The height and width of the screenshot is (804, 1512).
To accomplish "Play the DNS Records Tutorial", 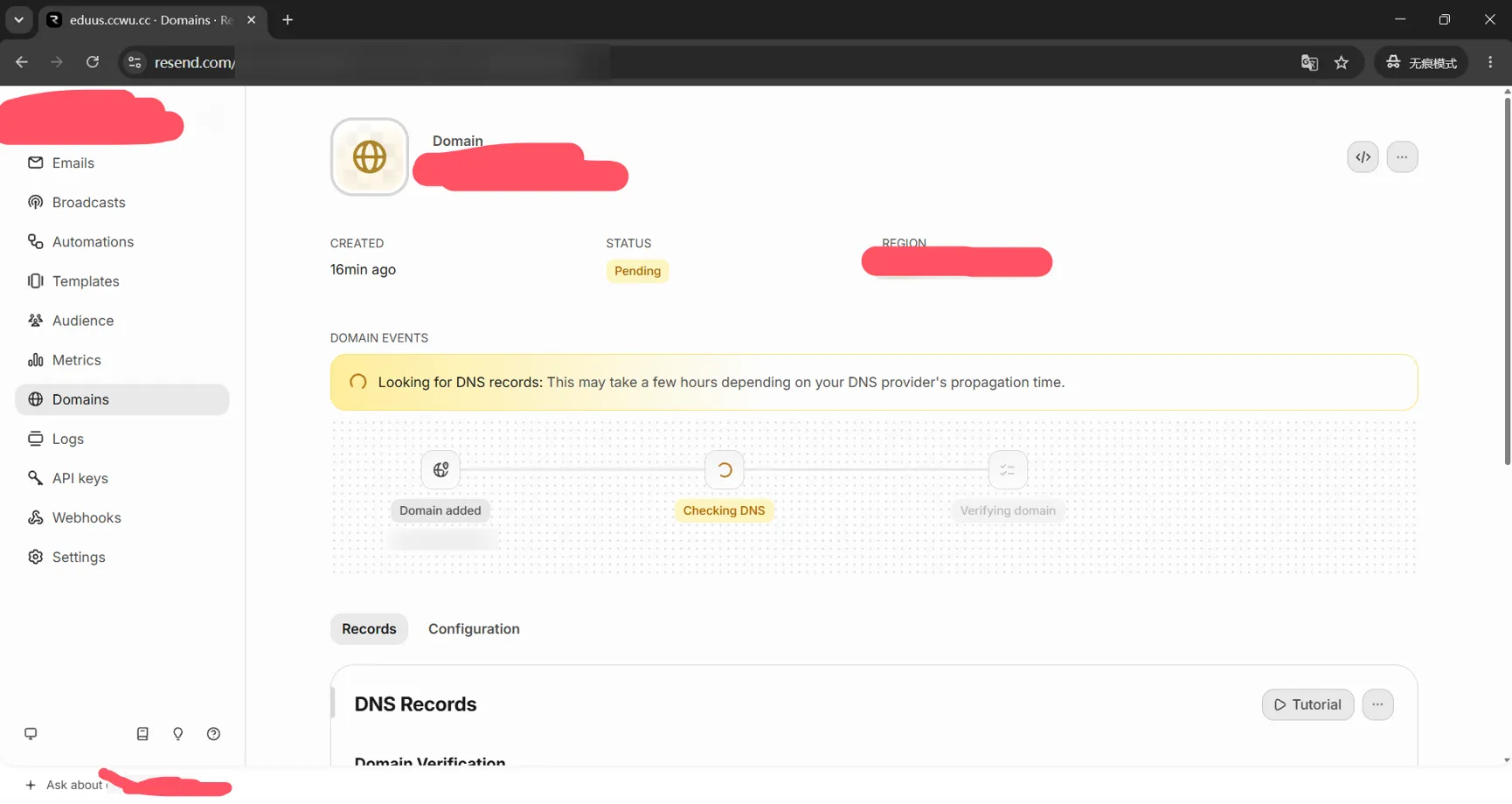I will (1307, 704).
